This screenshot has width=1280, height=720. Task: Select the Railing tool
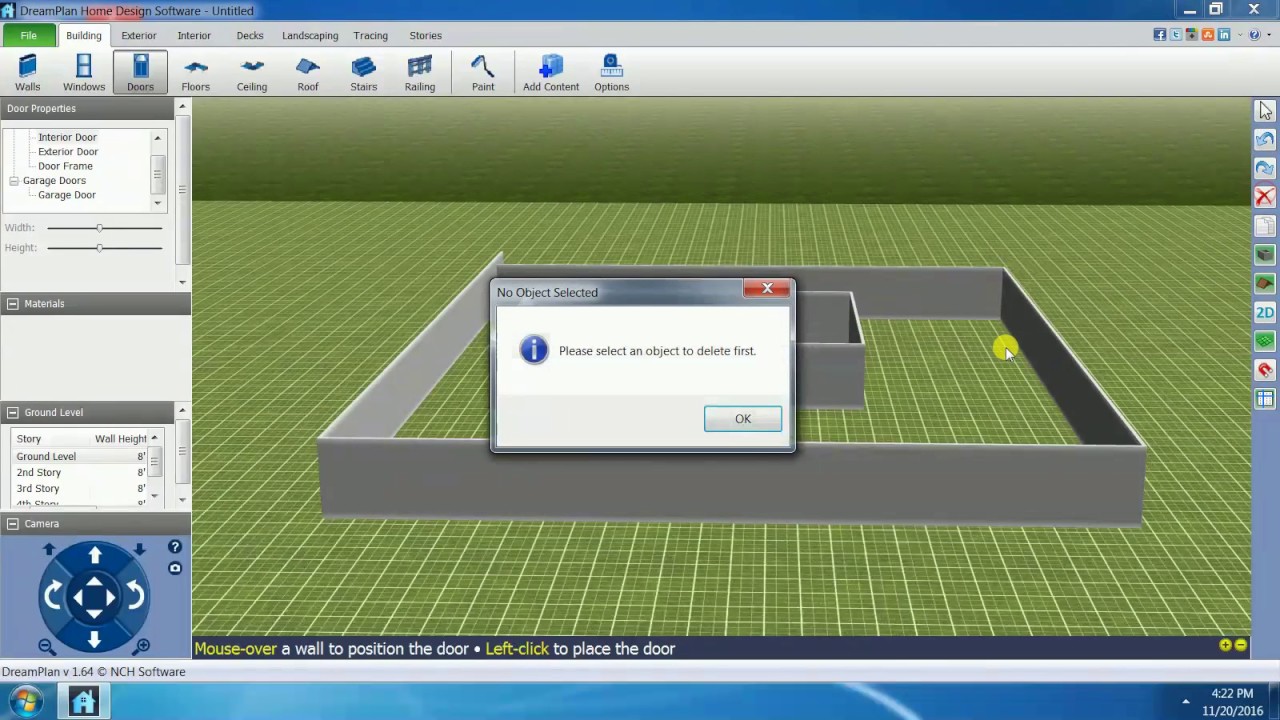(x=420, y=73)
